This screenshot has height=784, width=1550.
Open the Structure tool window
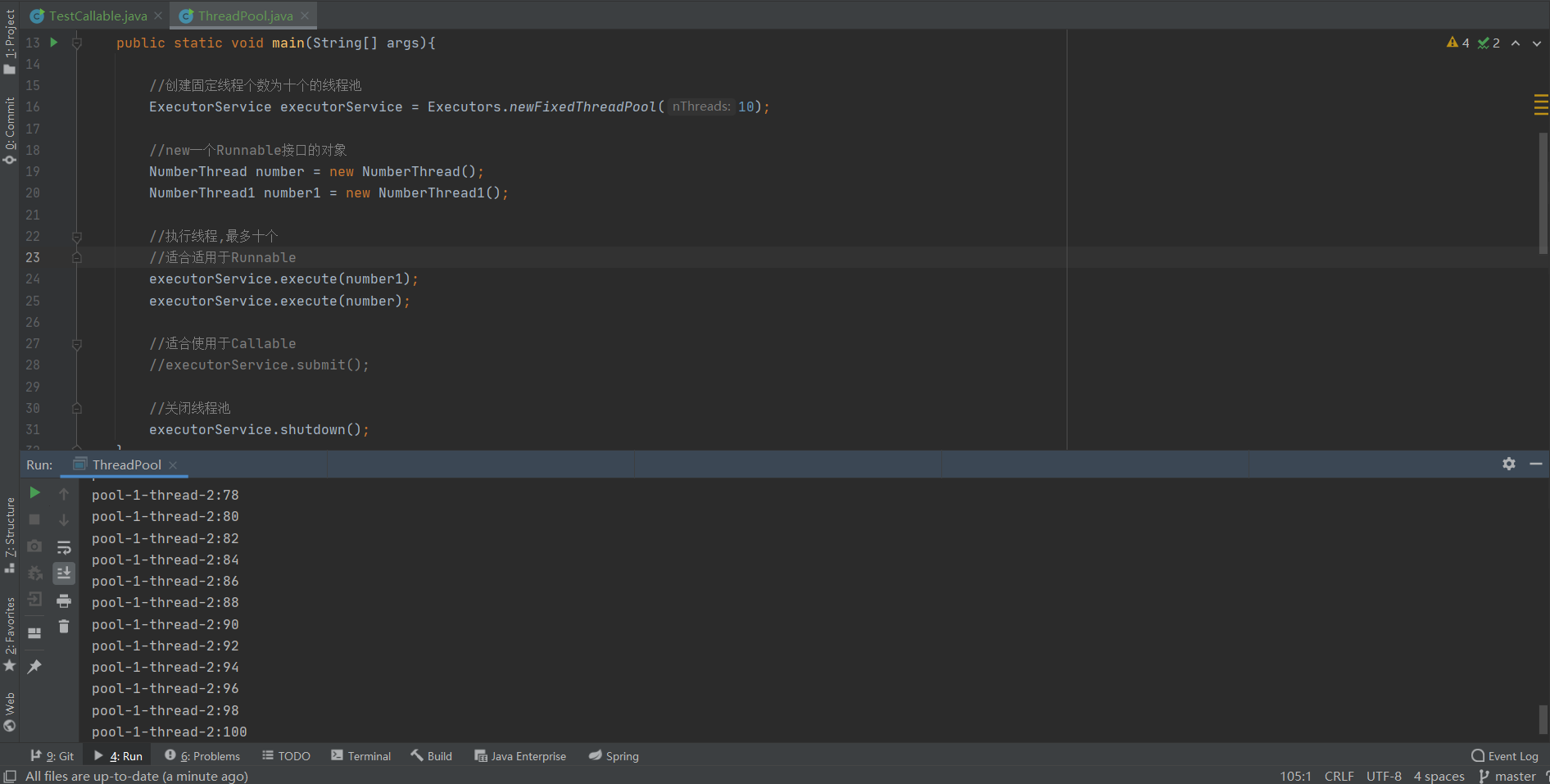[10, 534]
